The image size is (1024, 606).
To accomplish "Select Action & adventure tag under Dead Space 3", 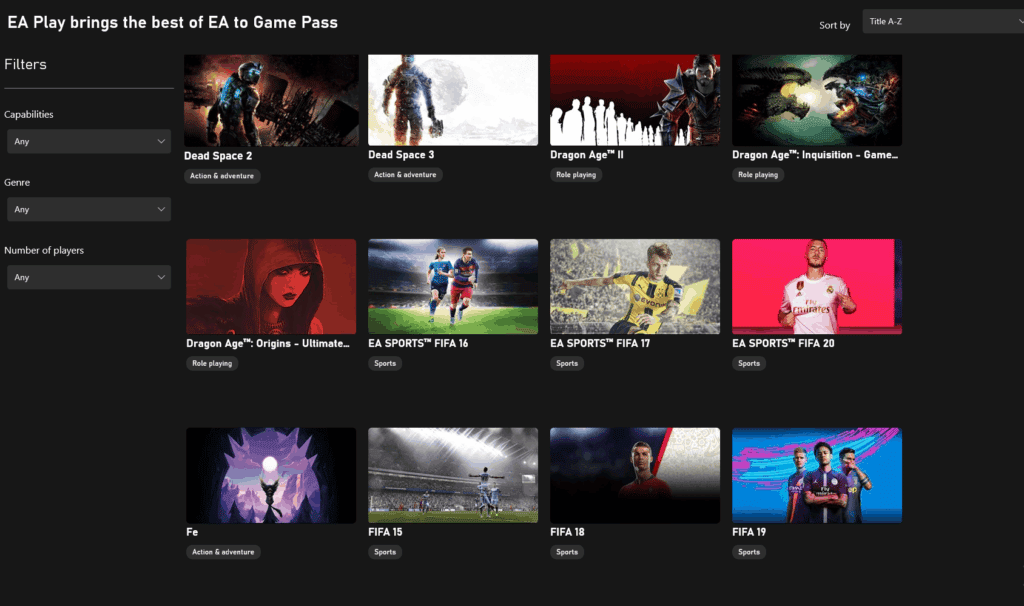I will [x=406, y=175].
